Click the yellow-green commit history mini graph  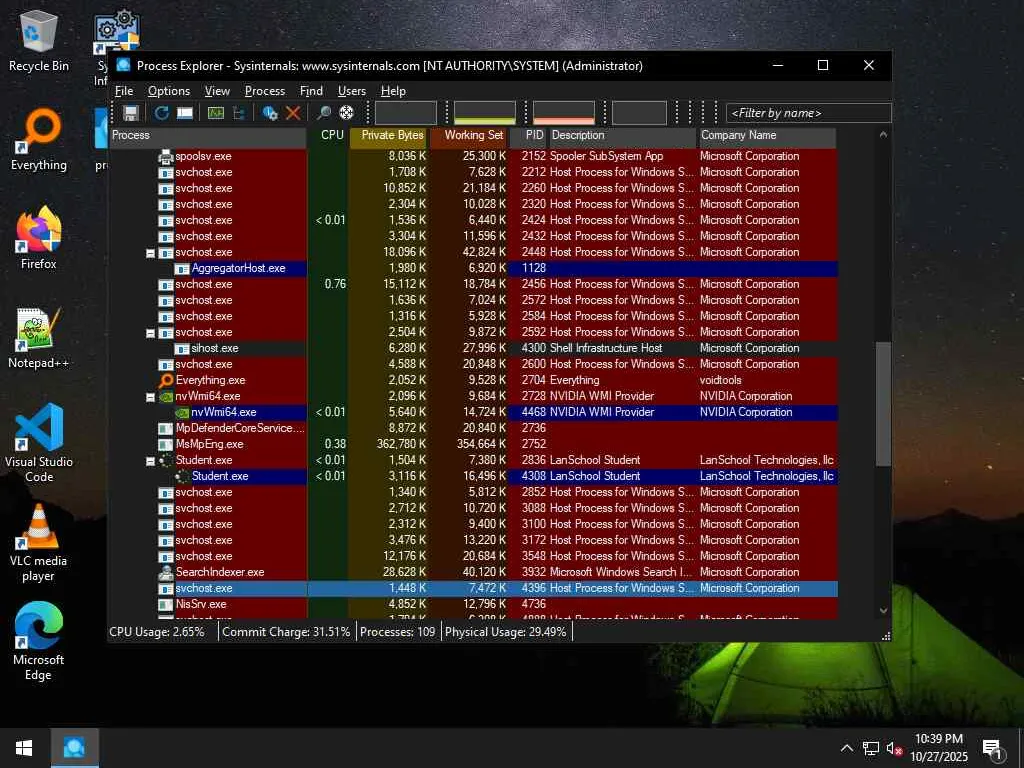click(485, 112)
